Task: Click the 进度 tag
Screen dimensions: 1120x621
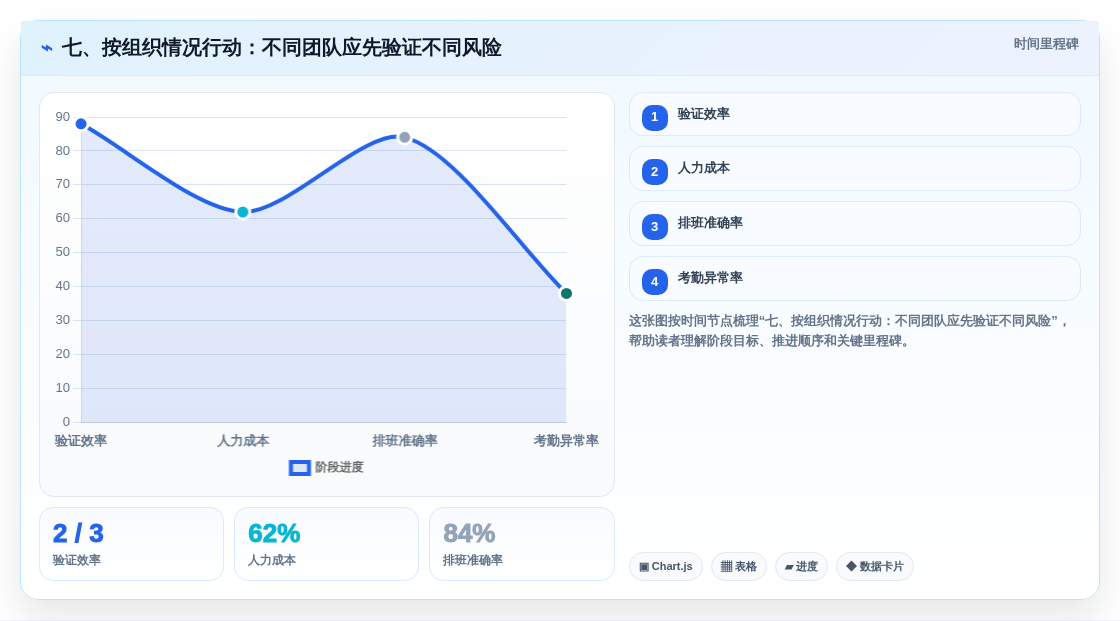Action: [x=801, y=567]
